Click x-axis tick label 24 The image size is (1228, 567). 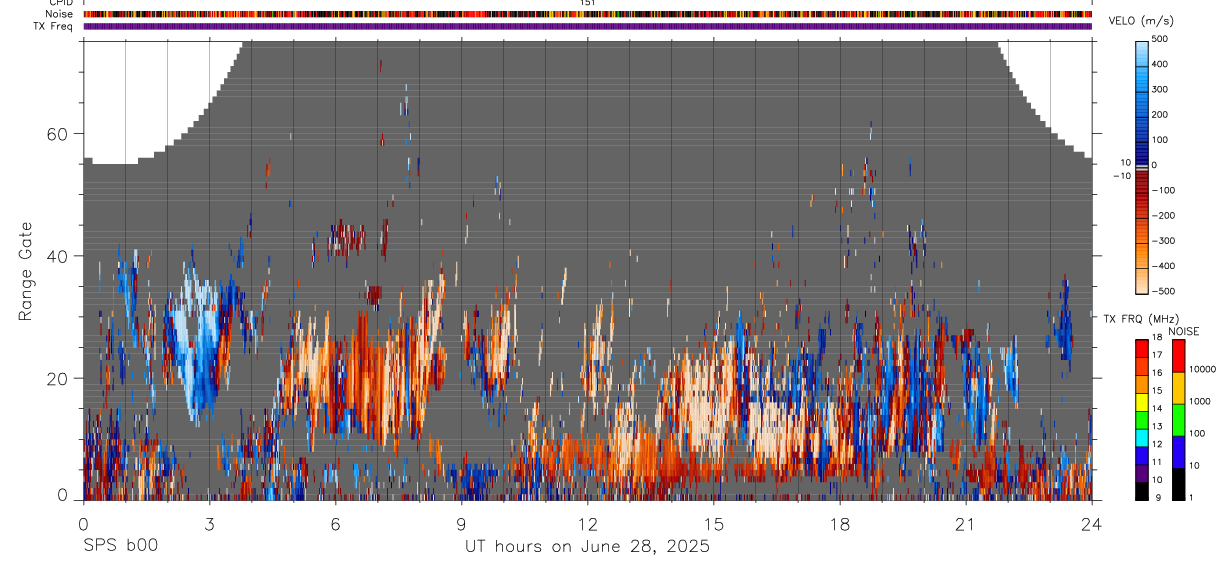(1091, 524)
